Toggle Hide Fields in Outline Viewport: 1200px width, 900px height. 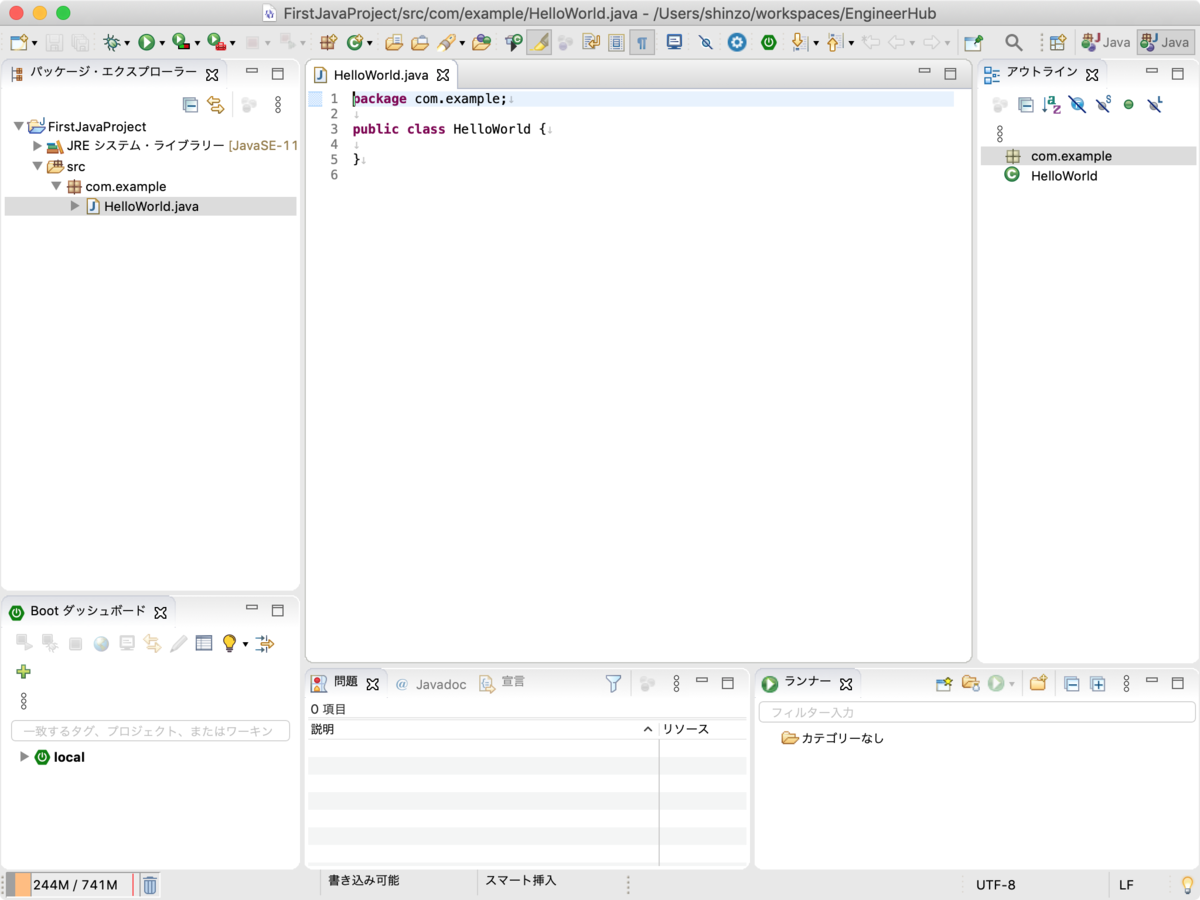point(1077,104)
